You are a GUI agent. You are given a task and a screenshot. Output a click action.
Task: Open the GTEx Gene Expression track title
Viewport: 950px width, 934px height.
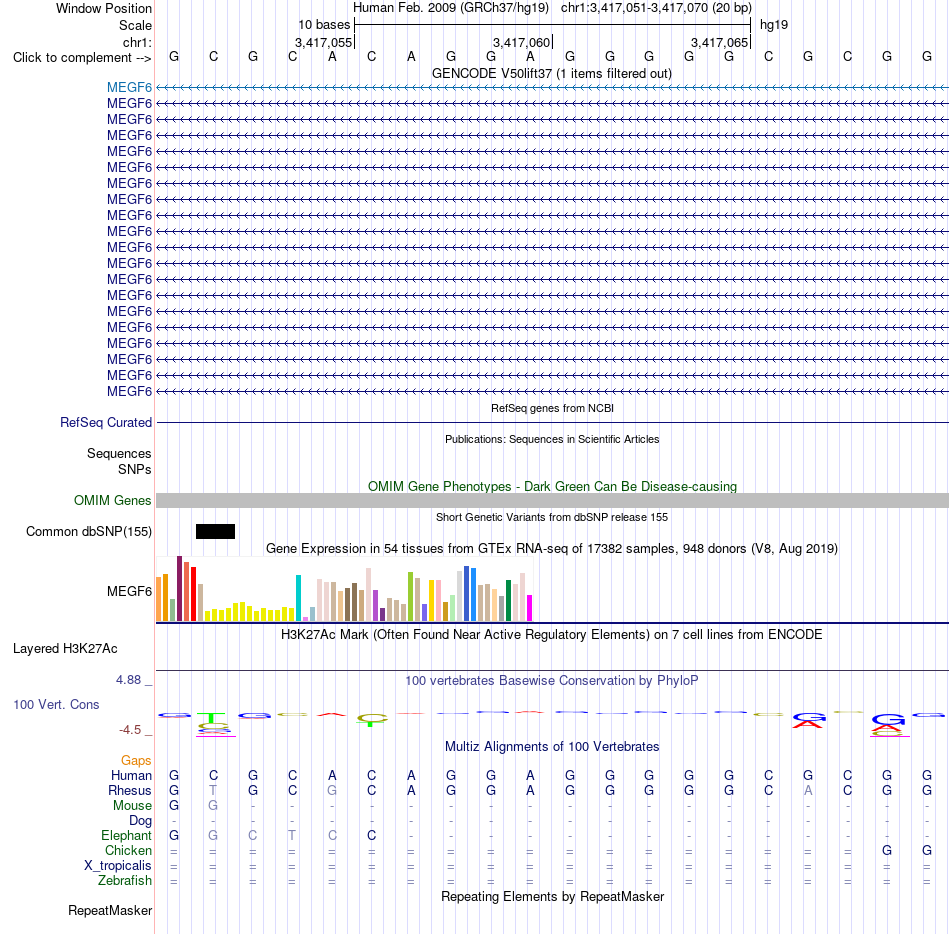pos(552,548)
